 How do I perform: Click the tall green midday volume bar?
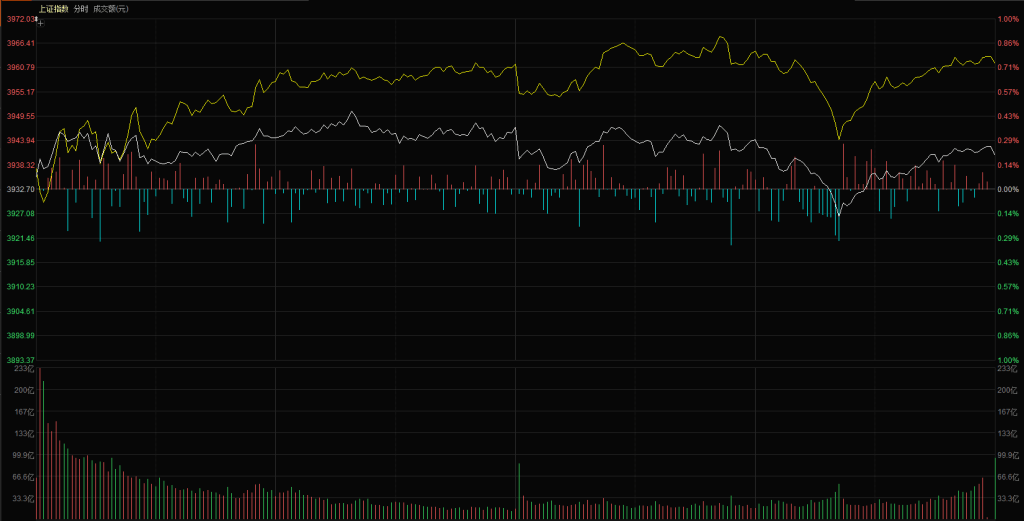[519, 492]
